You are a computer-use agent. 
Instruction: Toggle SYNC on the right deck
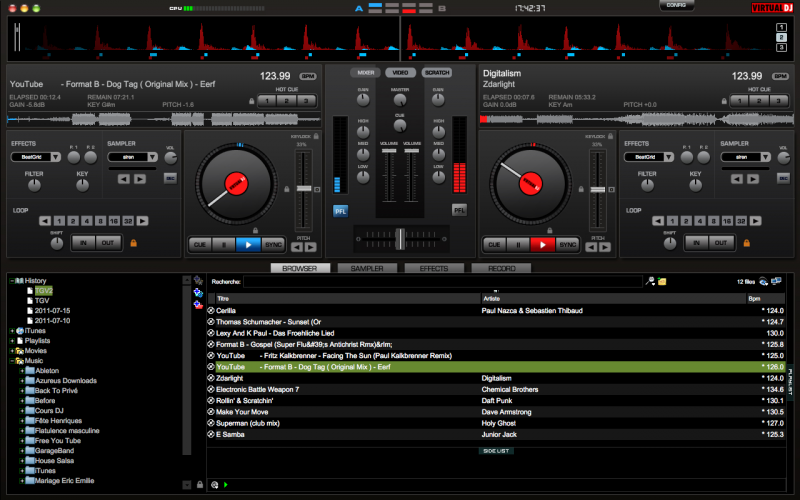567,244
